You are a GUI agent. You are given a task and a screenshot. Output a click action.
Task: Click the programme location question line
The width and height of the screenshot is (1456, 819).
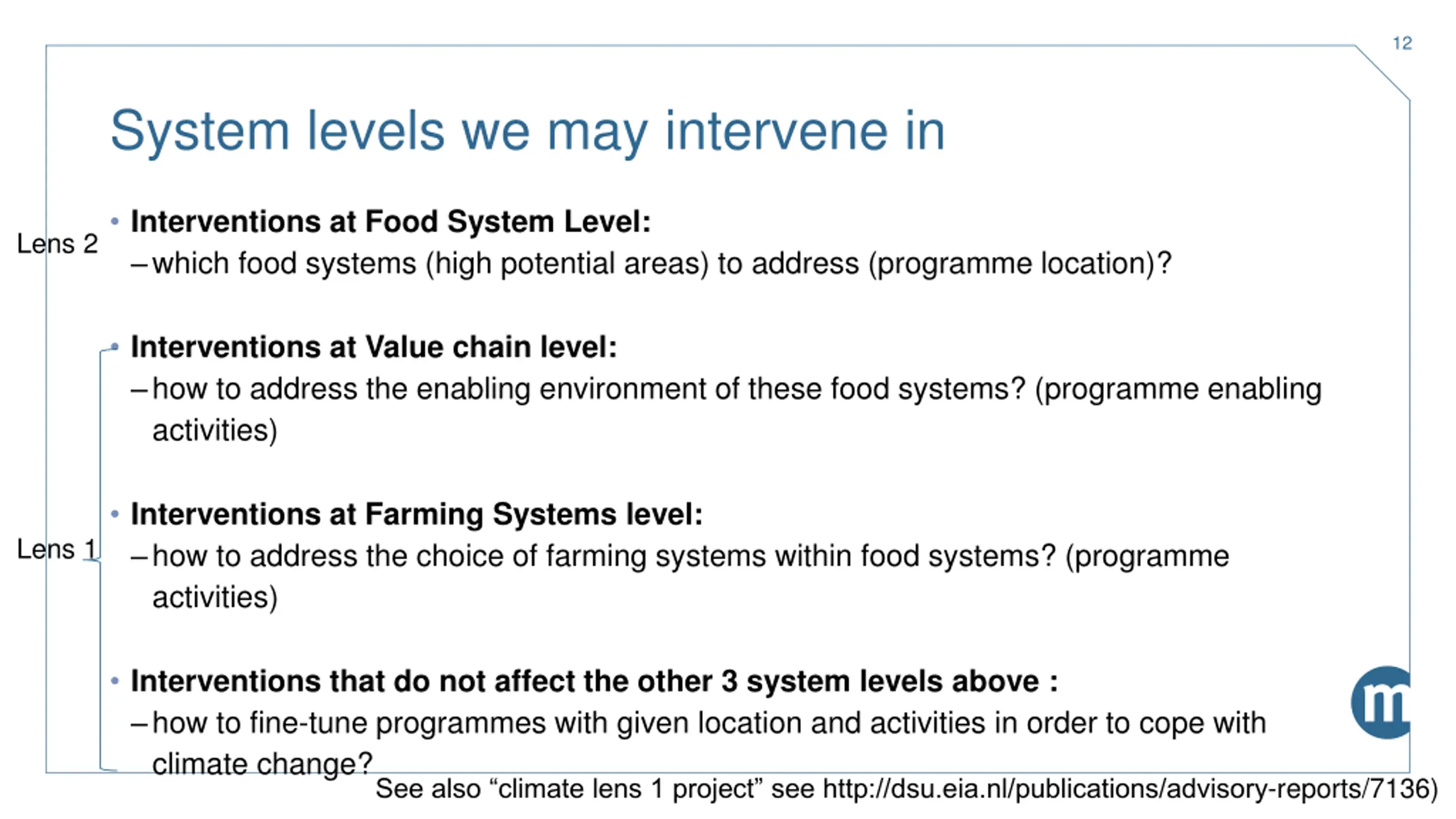(x=652, y=264)
